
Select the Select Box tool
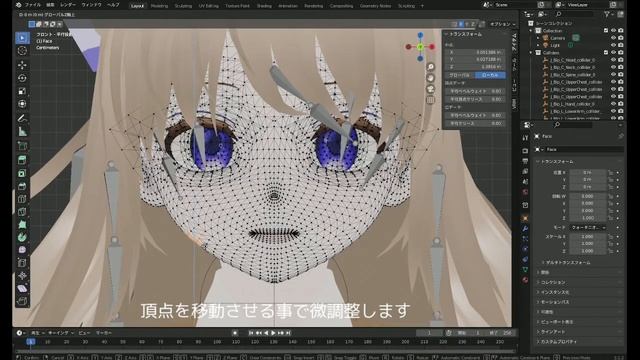pos(22,38)
